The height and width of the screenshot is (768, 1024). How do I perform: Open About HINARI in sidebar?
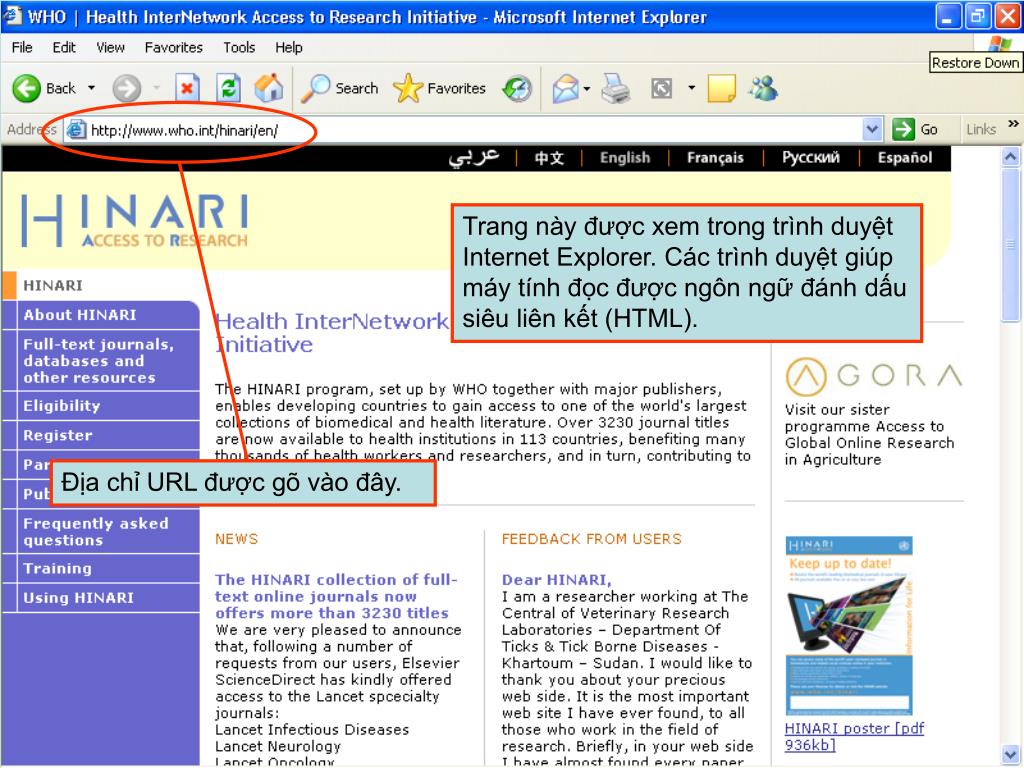[101, 315]
